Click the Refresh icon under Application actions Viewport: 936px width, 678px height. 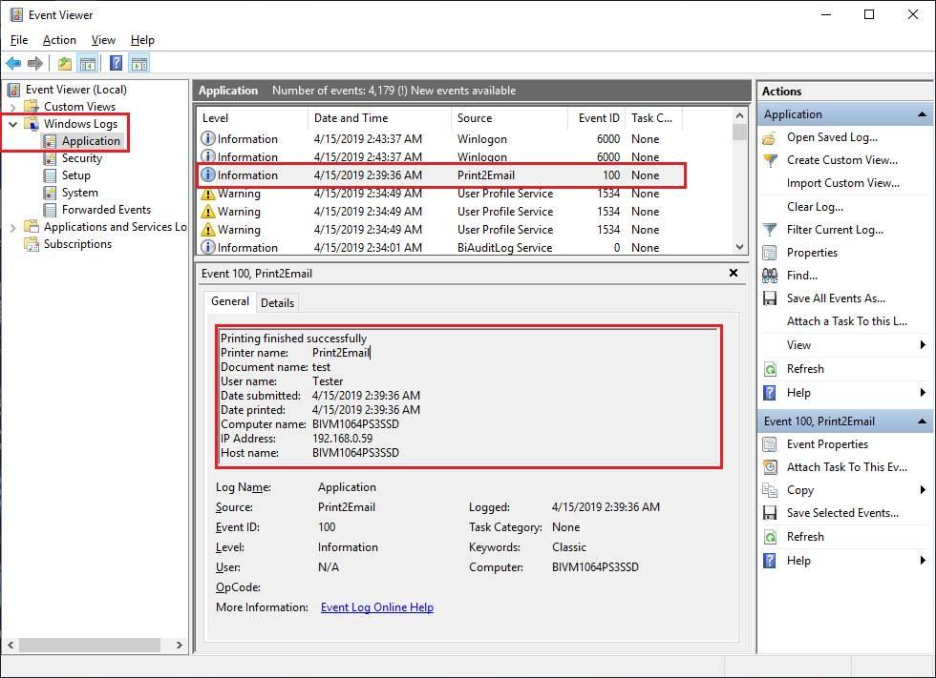[x=770, y=369]
